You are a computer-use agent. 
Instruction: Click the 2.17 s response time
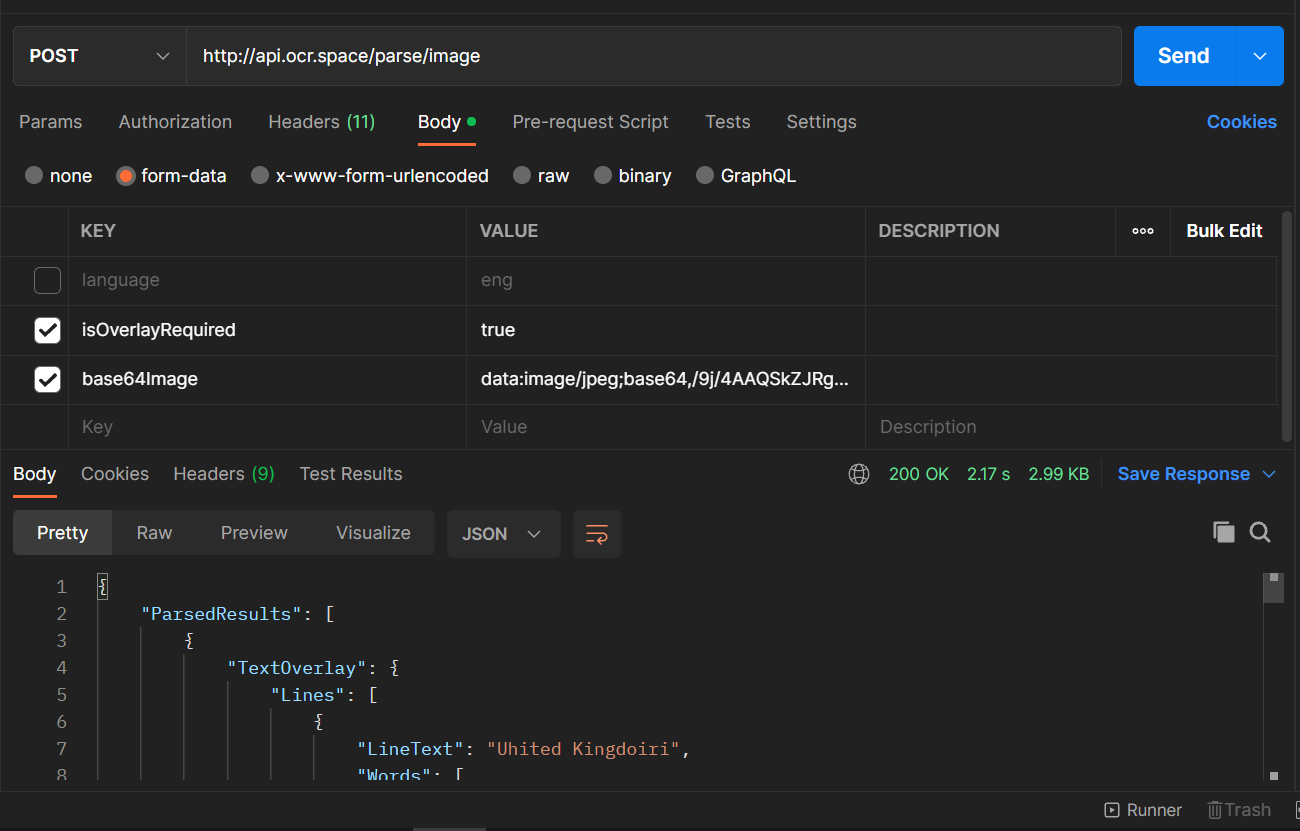989,474
